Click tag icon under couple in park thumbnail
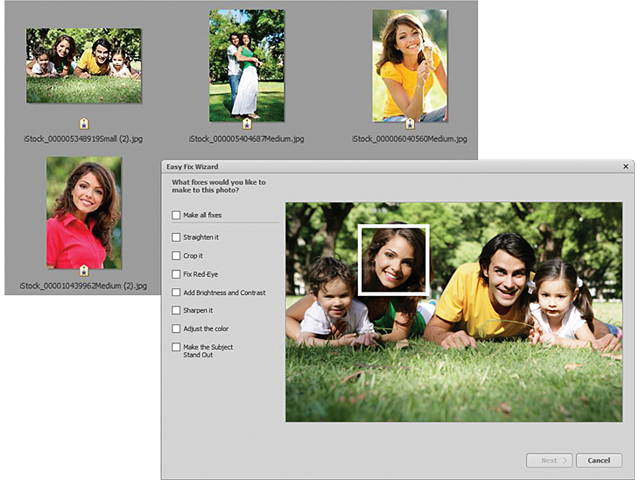 (x=247, y=123)
